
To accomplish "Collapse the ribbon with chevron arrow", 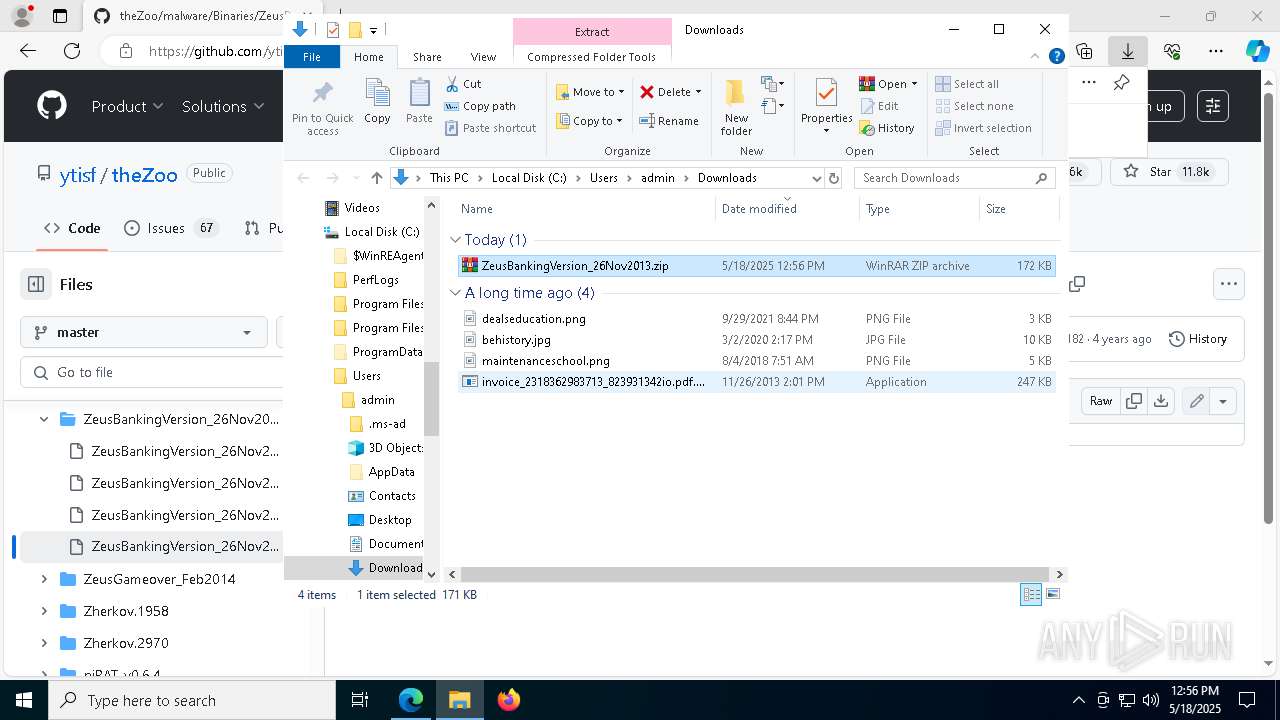I will [1035, 57].
